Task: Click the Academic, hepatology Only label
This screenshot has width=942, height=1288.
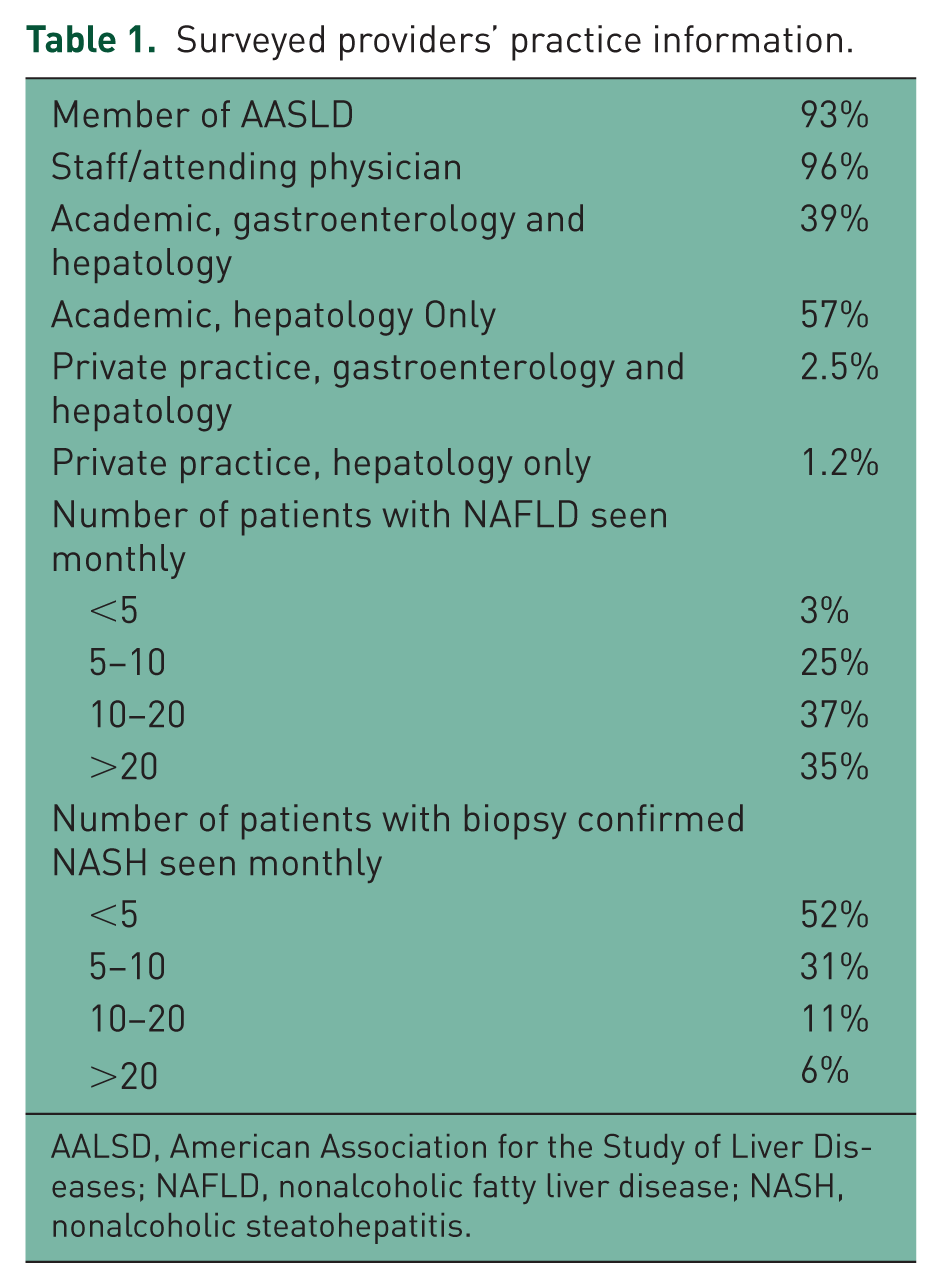Action: [x=273, y=316]
